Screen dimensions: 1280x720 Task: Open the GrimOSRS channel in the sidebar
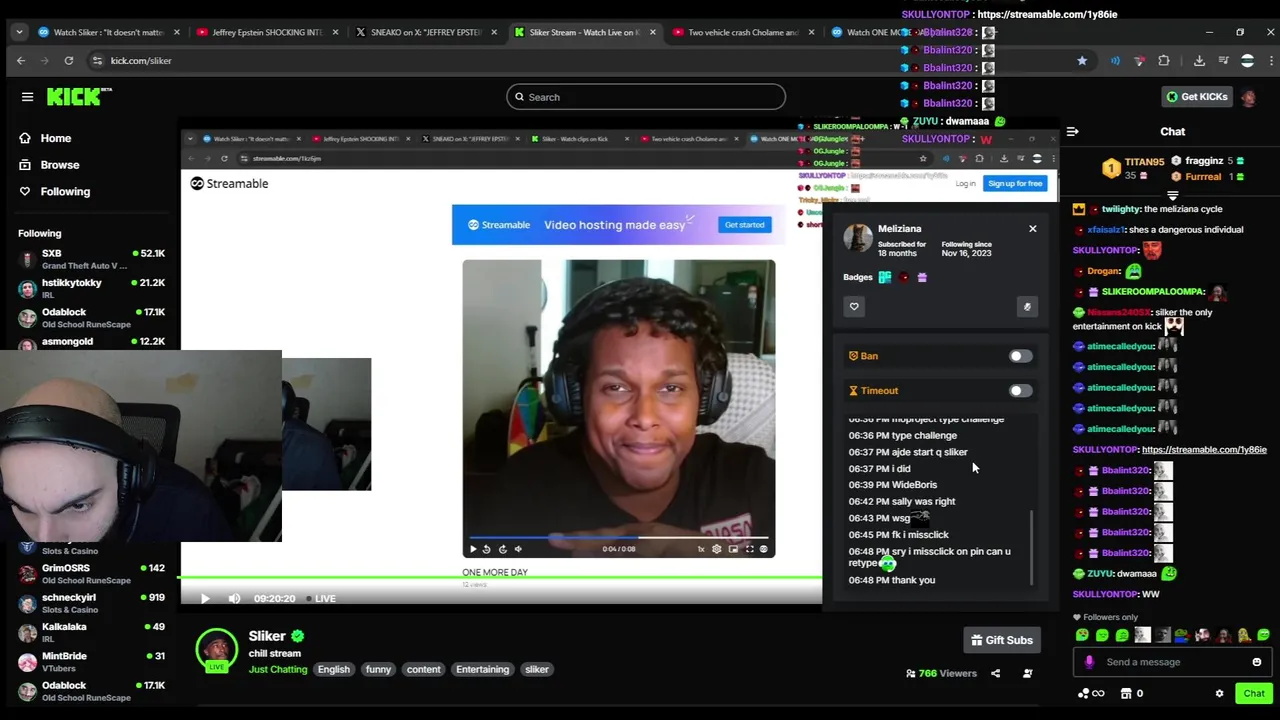(90, 574)
